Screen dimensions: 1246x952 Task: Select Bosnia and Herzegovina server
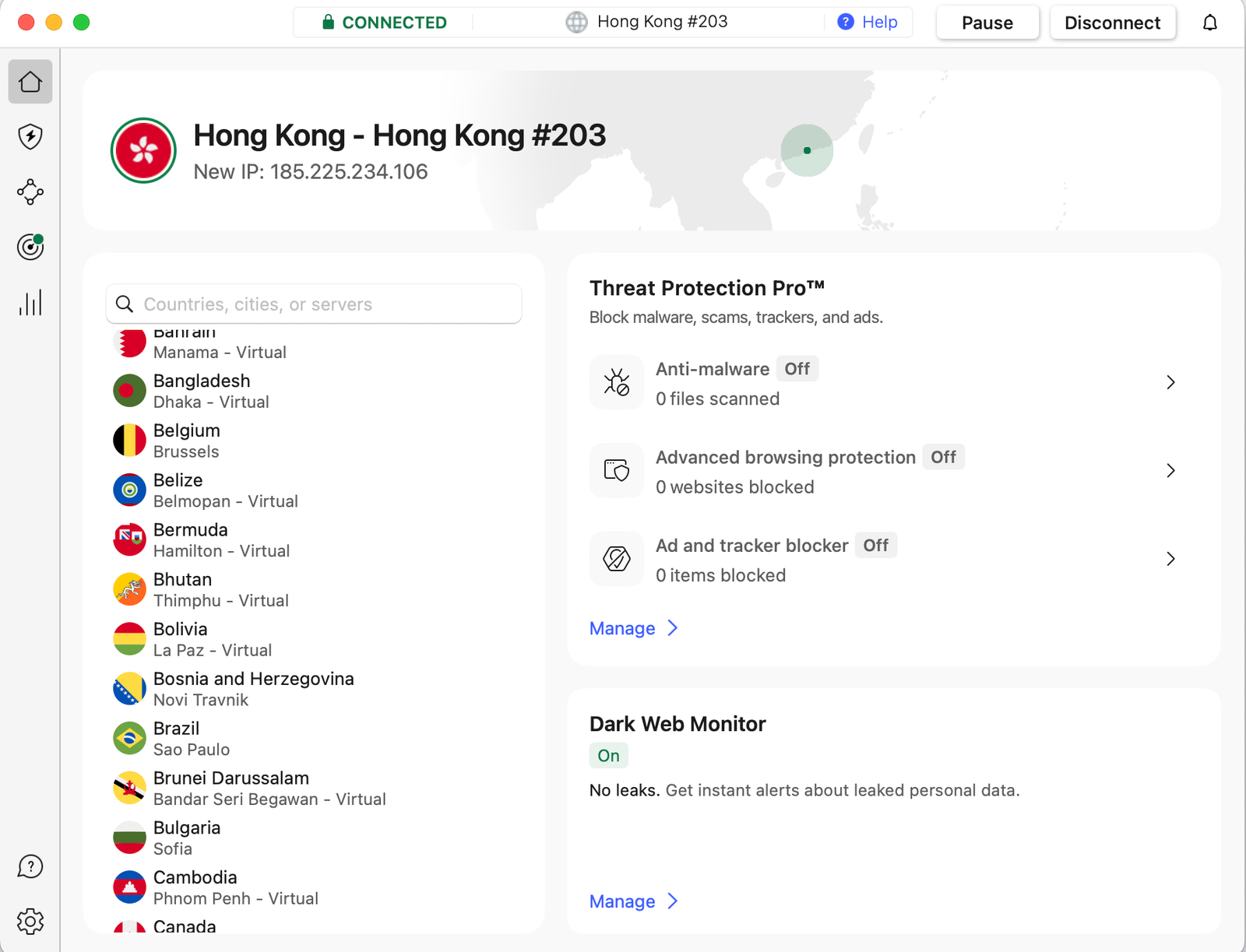314,689
